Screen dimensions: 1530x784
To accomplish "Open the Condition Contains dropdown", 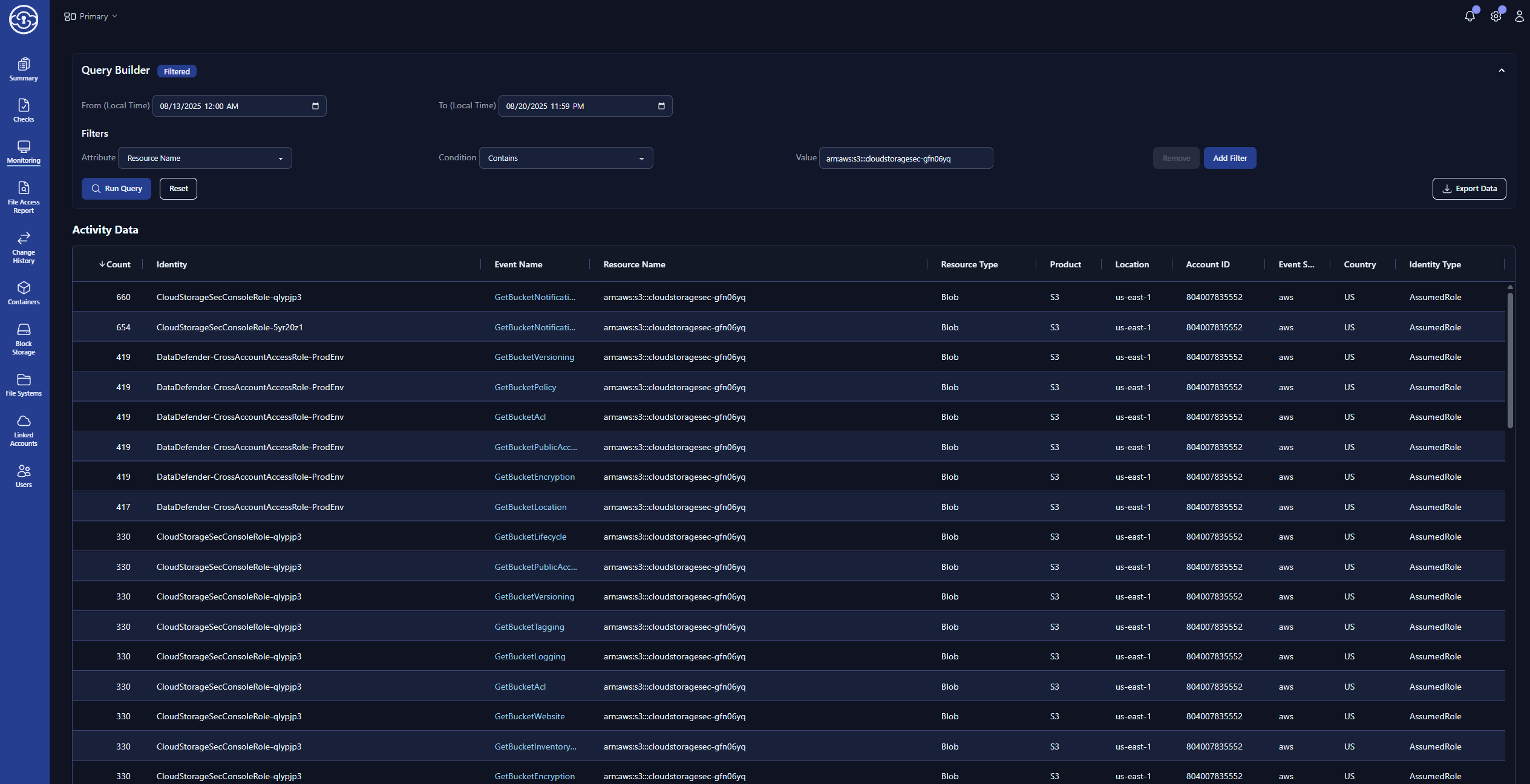I will 566,158.
